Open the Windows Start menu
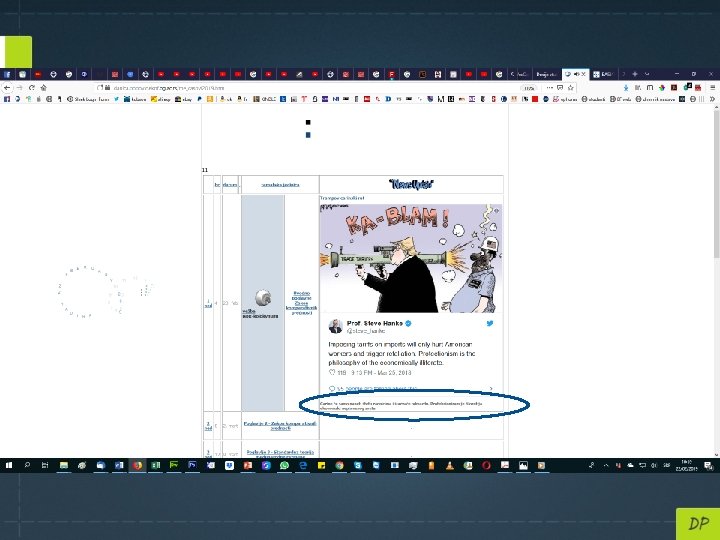The width and height of the screenshot is (720, 540). coord(9,465)
